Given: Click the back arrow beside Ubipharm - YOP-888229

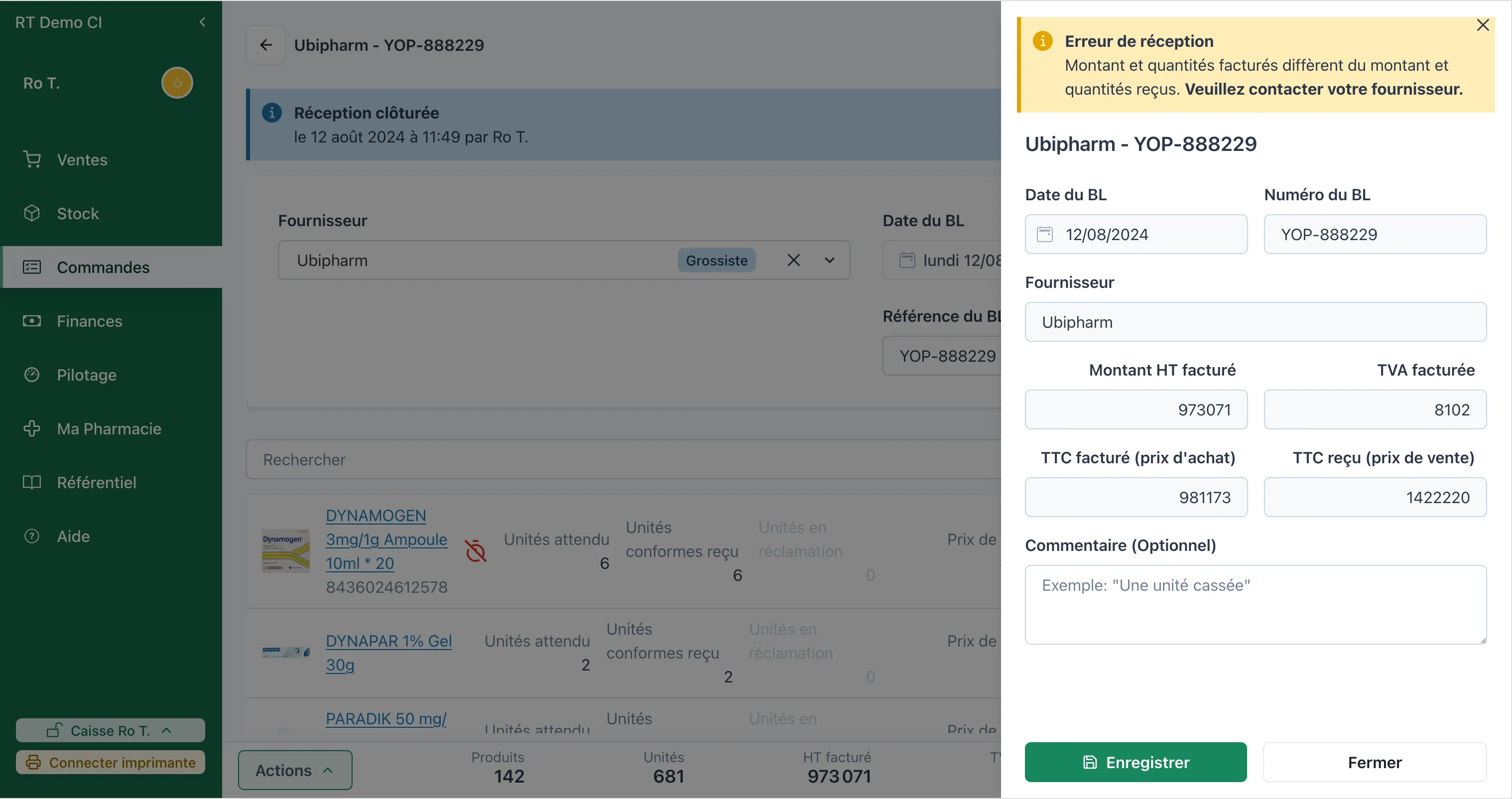Looking at the screenshot, I should coord(266,45).
